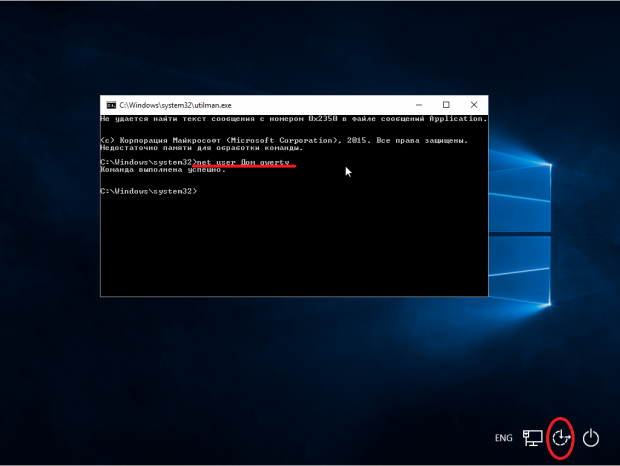The width and height of the screenshot is (620, 466).
Task: Click the C:\Windows\system32\utilman.exe title text
Action: click(x=175, y=105)
